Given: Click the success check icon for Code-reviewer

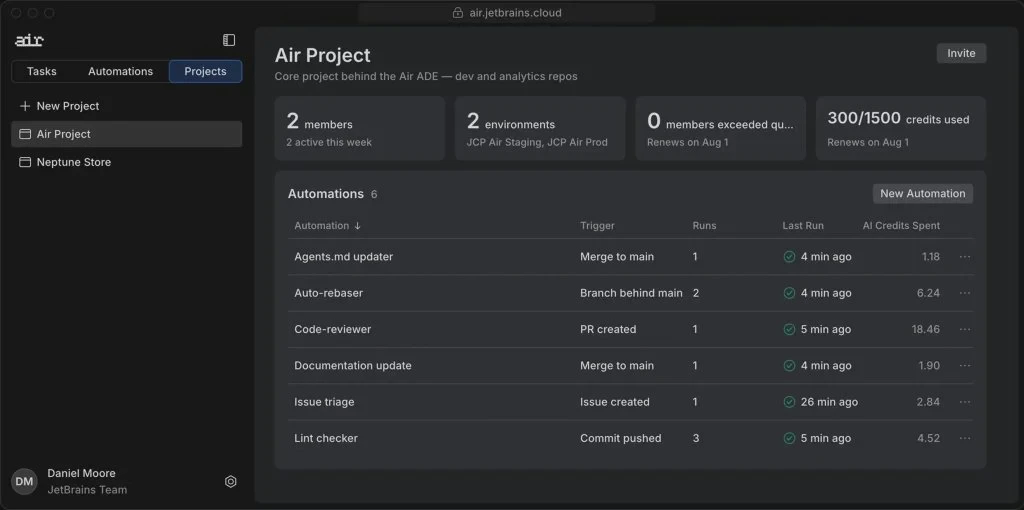Looking at the screenshot, I should (789, 329).
